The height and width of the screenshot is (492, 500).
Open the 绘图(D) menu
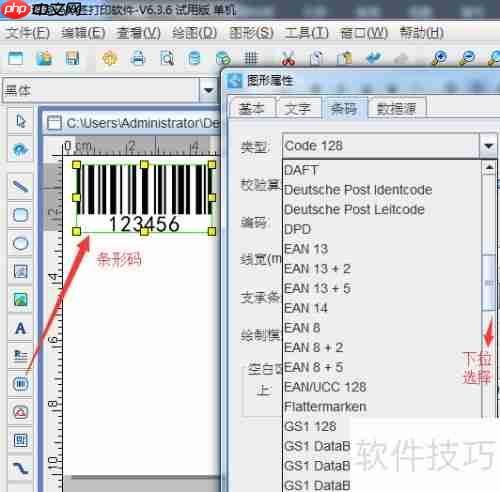[195, 33]
